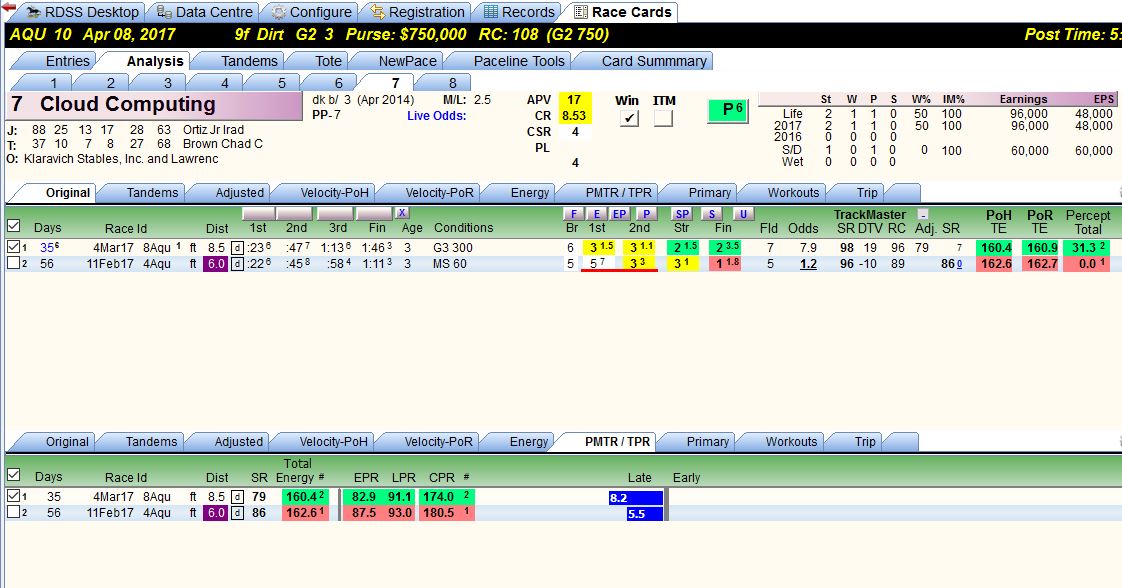Image resolution: width=1122 pixels, height=588 pixels.
Task: Click the green 31.3 Percept Total cell
Action: coord(1088,248)
